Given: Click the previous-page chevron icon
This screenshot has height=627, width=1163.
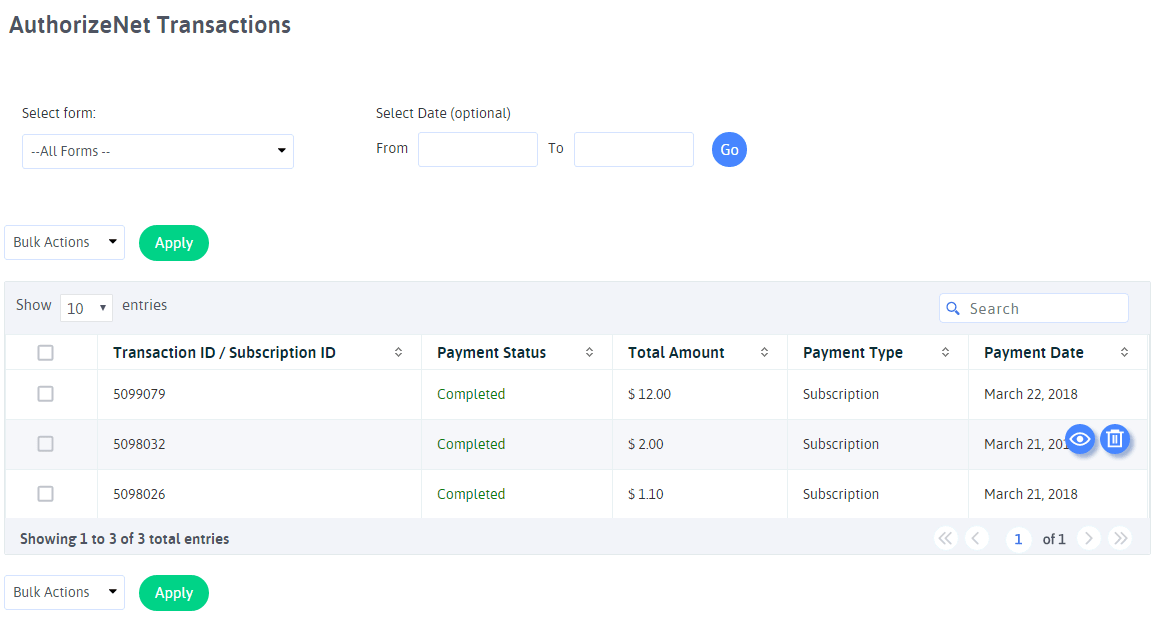Looking at the screenshot, I should pos(977,538).
